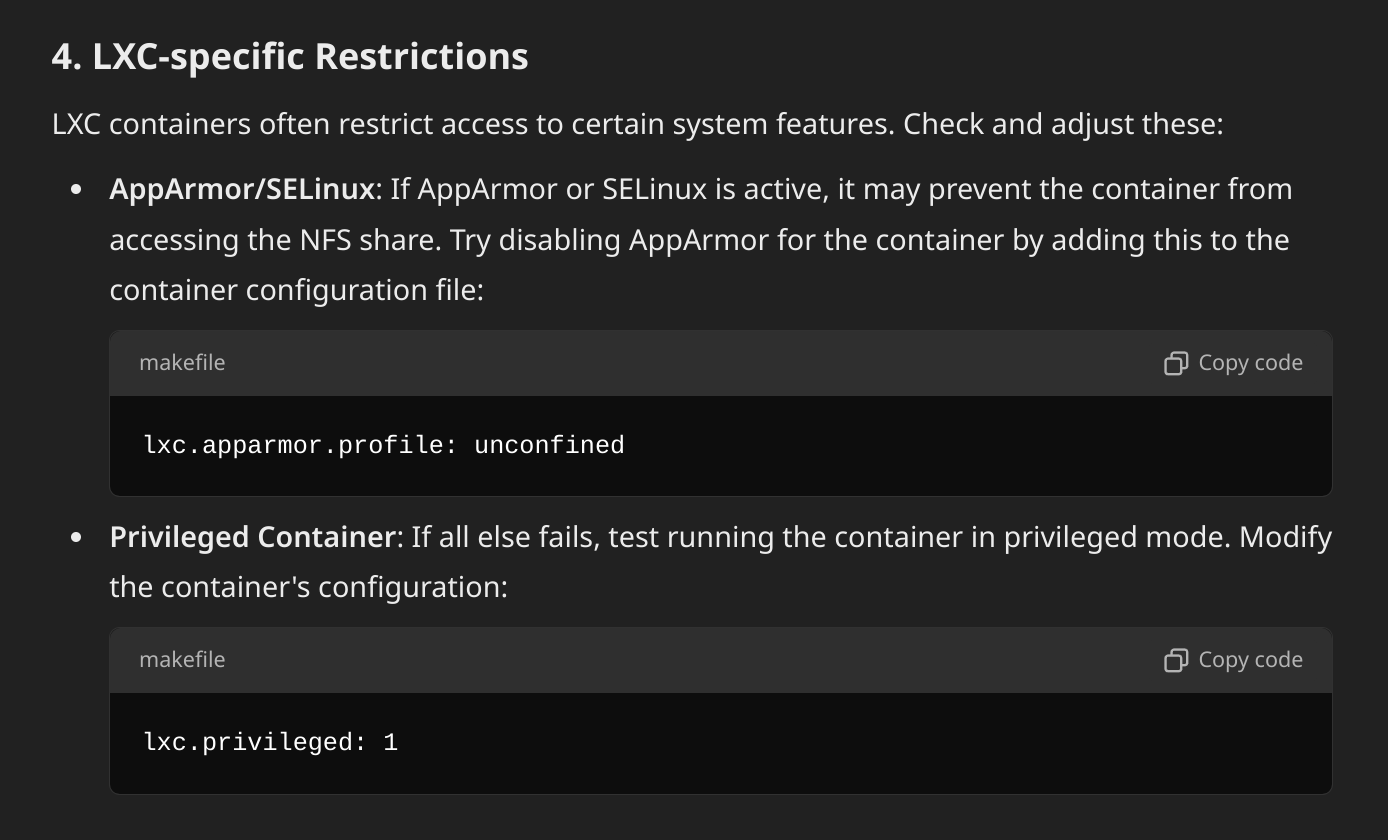Click the word "unconfined" in the code block
Image resolution: width=1388 pixels, height=840 pixels.
tap(549, 445)
